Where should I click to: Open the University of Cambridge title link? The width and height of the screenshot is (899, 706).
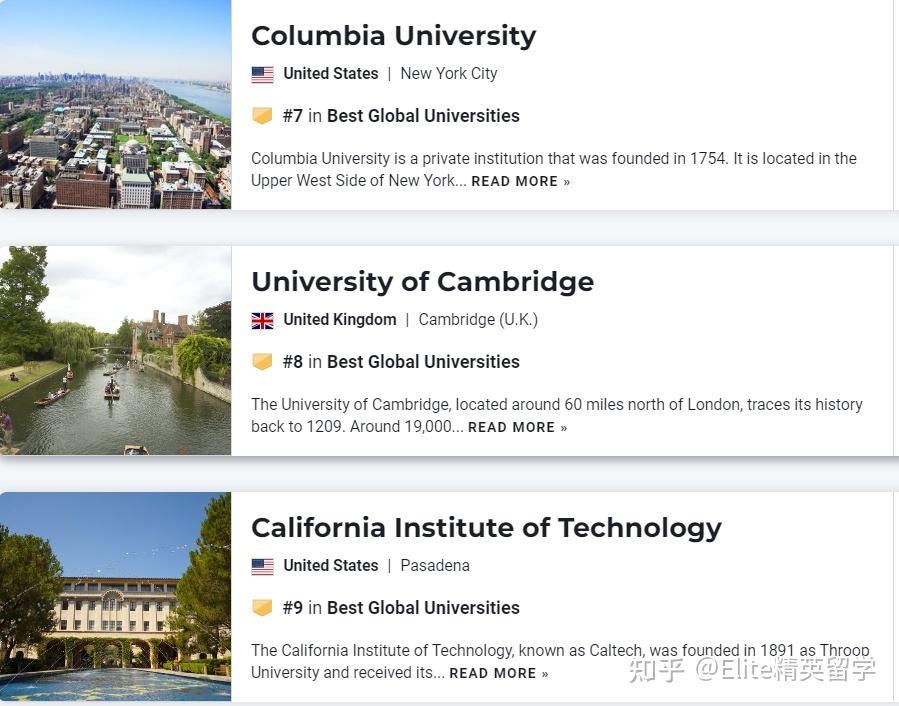pyautogui.click(x=422, y=281)
